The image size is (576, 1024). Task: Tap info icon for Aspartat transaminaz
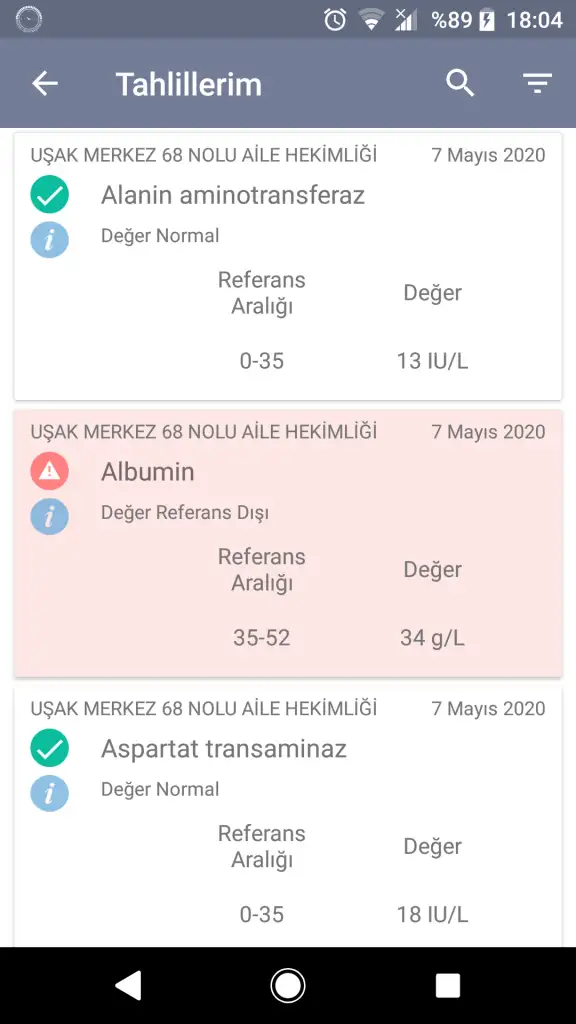50,793
